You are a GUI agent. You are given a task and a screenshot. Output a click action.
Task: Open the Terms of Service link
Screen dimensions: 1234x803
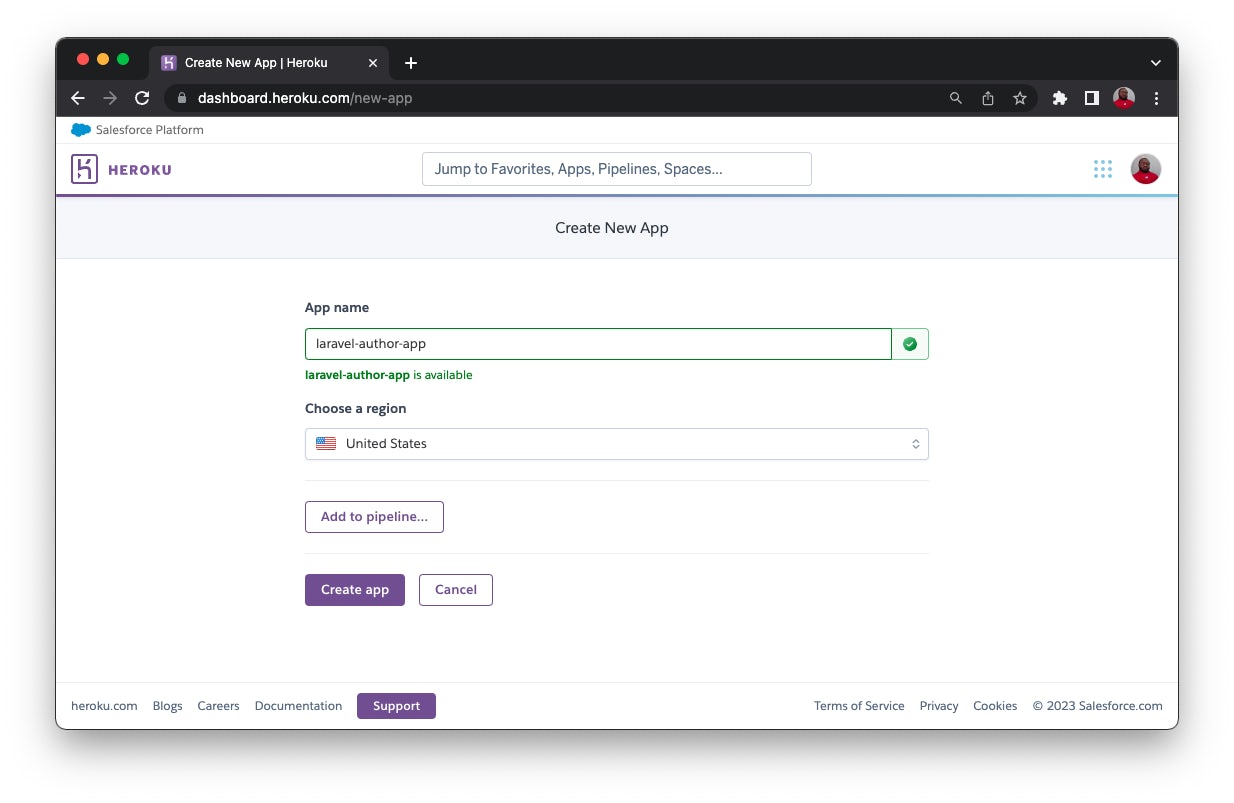pos(858,706)
